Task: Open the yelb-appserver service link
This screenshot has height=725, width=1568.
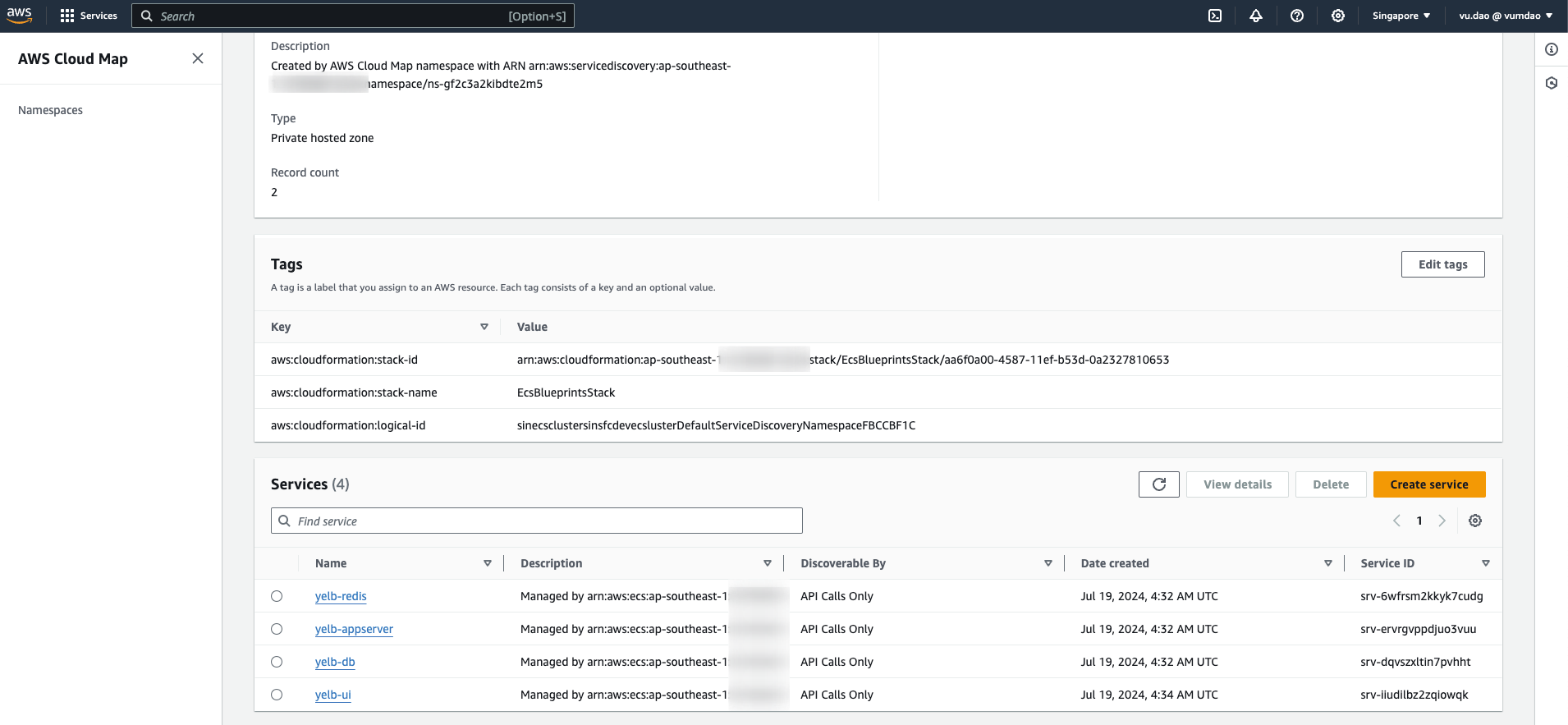Action: click(354, 629)
